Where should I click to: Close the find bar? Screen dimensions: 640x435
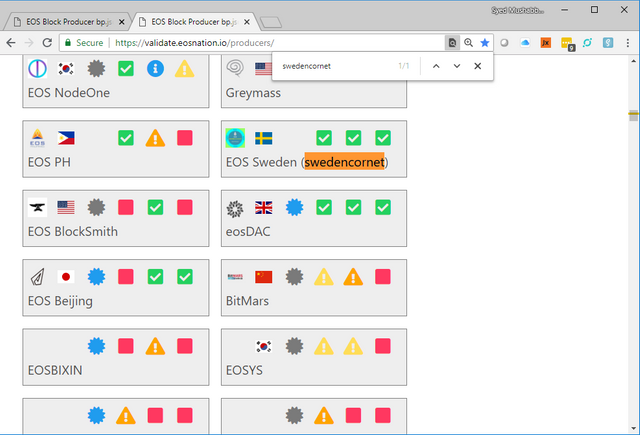(478, 66)
